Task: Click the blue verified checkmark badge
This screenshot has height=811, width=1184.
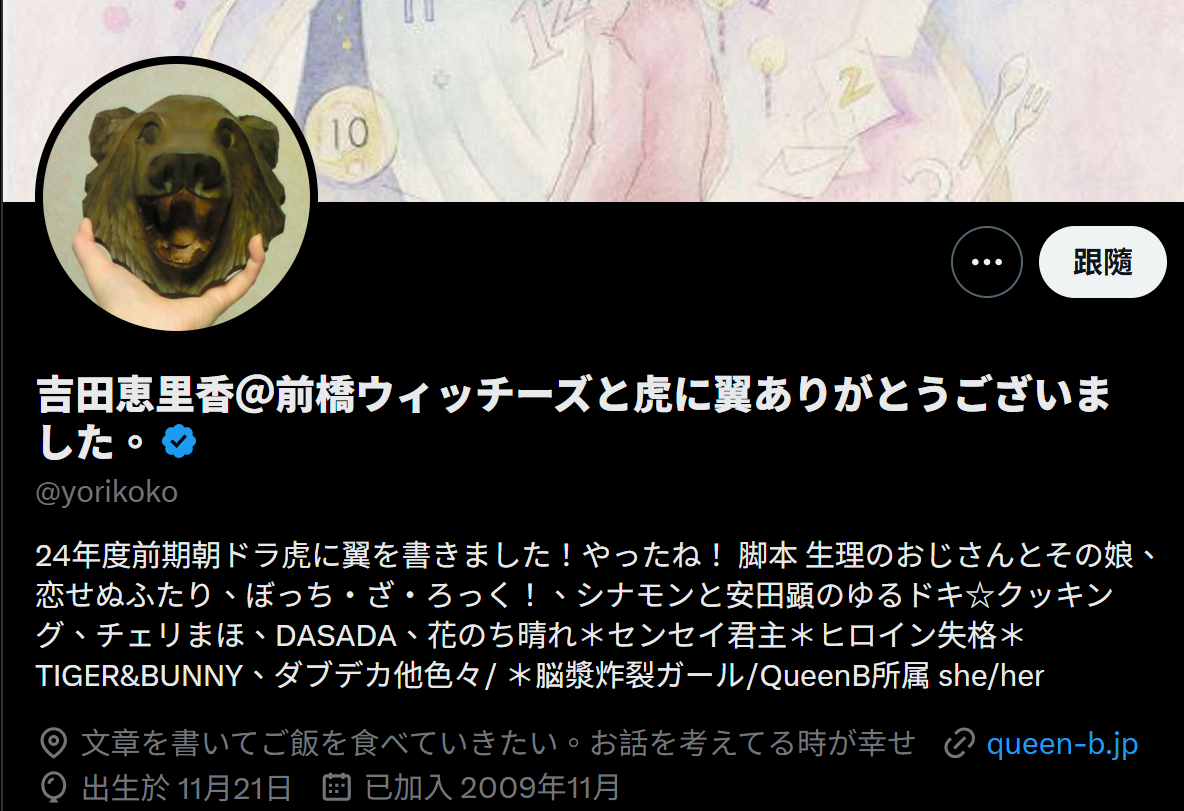Action: tap(179, 442)
